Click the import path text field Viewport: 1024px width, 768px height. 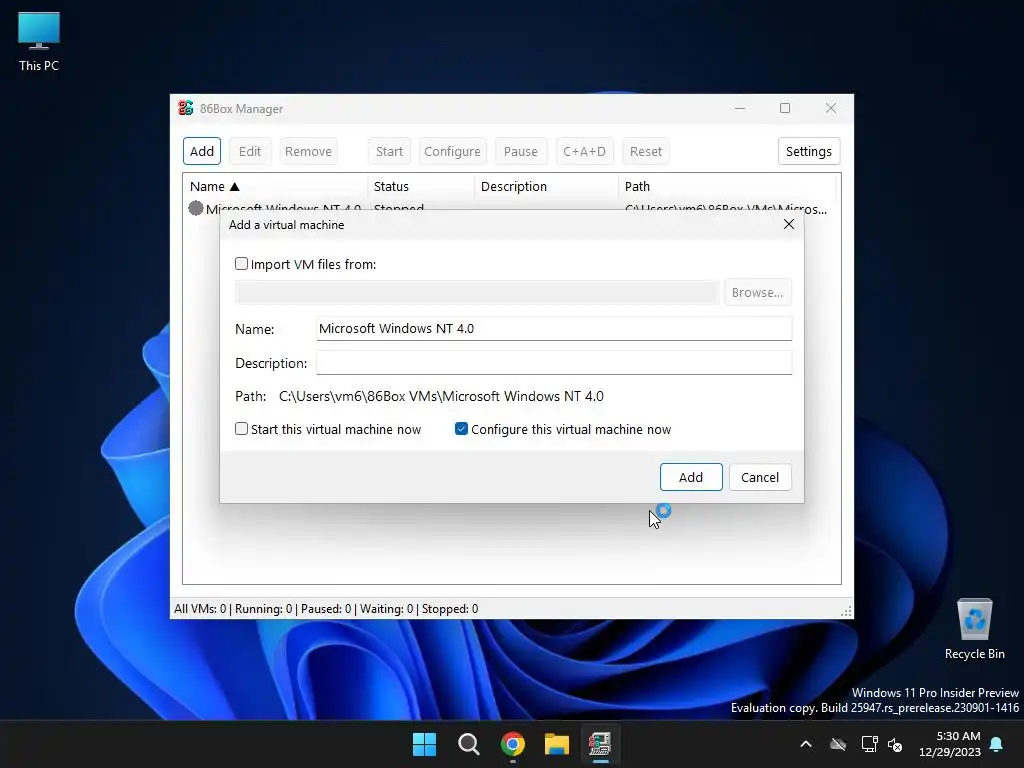476,293
